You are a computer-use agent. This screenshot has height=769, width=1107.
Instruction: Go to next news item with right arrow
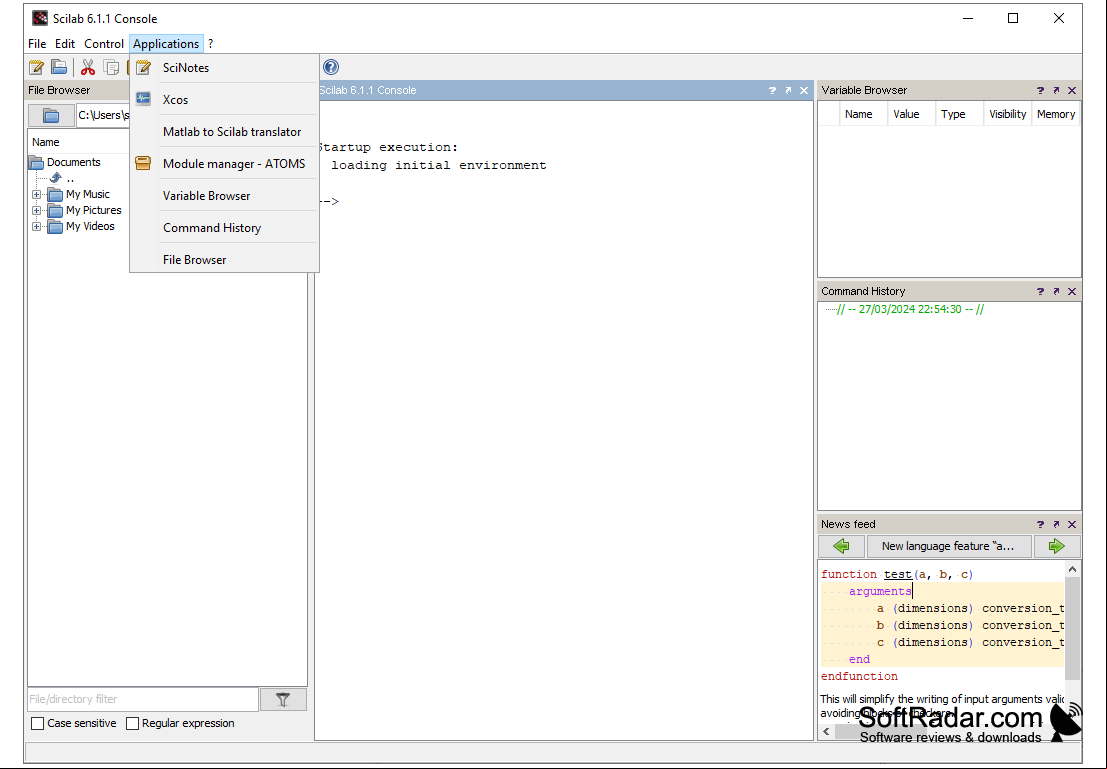1056,546
